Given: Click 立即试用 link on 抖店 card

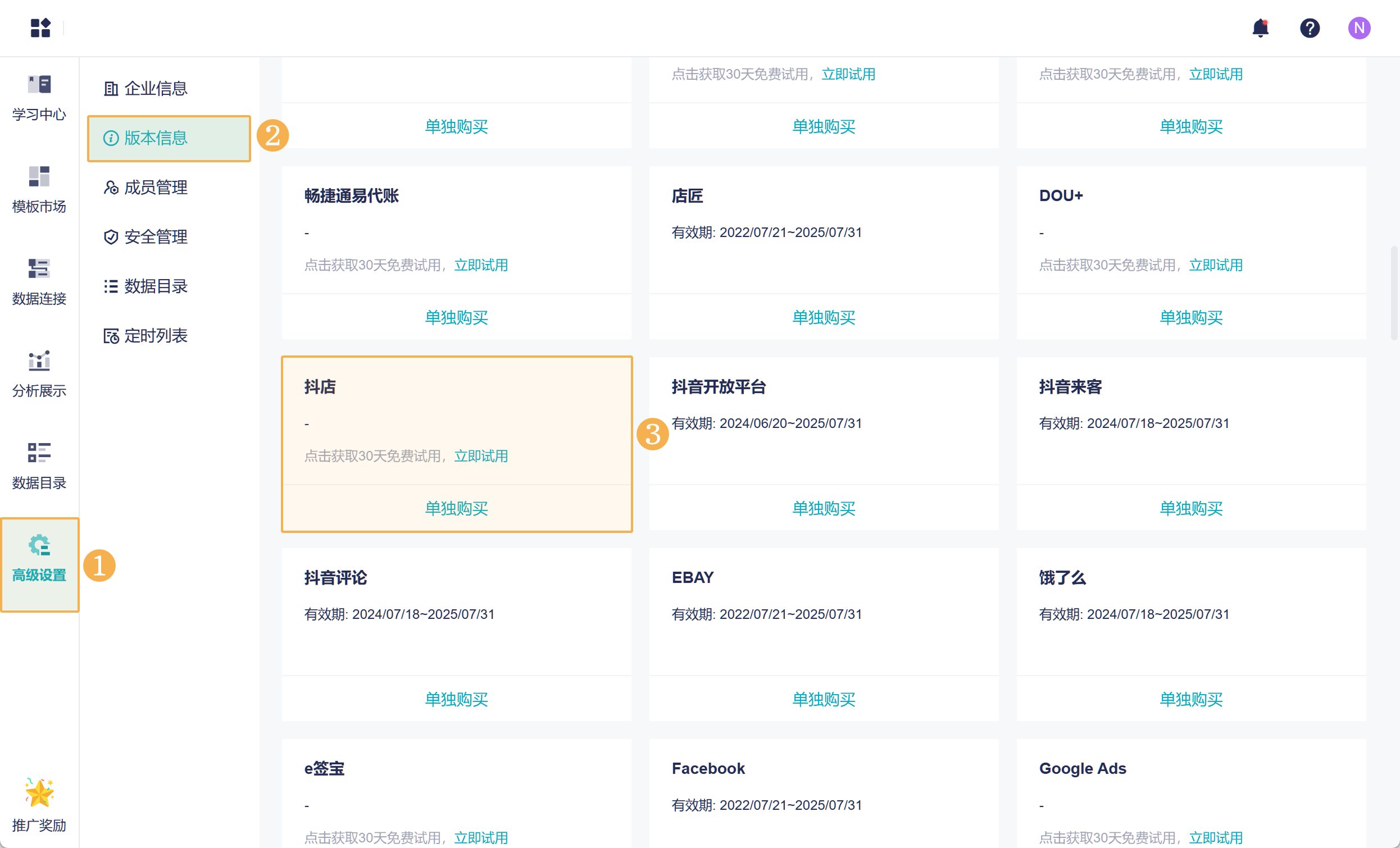Looking at the screenshot, I should pyautogui.click(x=481, y=456).
